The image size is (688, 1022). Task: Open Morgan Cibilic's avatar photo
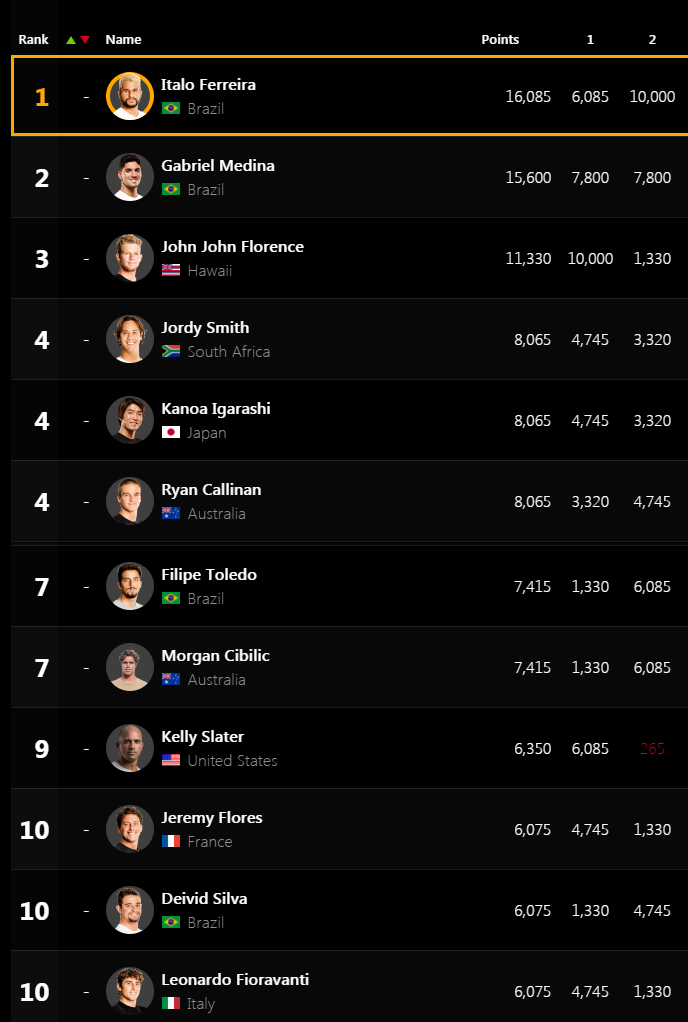(130, 667)
